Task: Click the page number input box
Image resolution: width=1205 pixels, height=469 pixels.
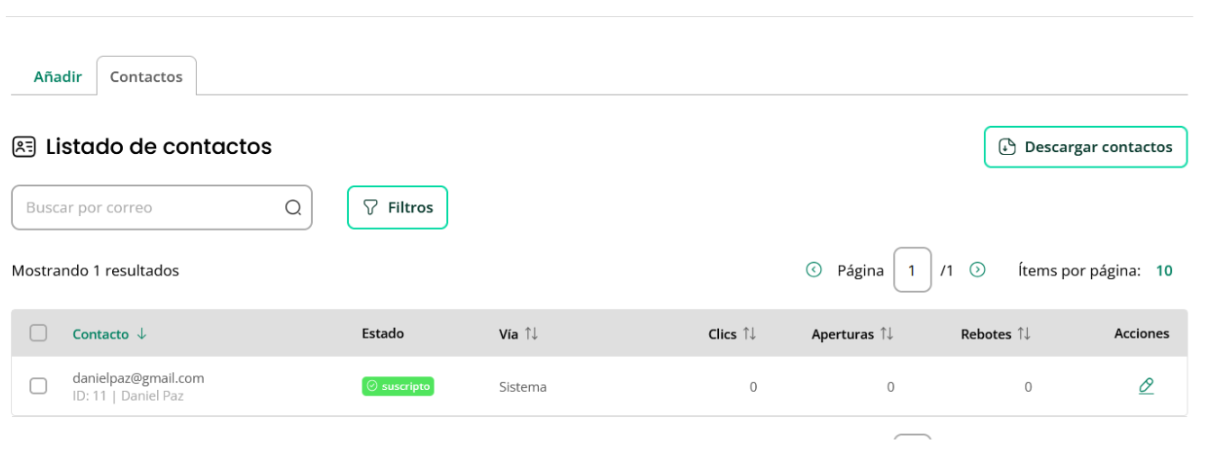Action: click(x=912, y=270)
